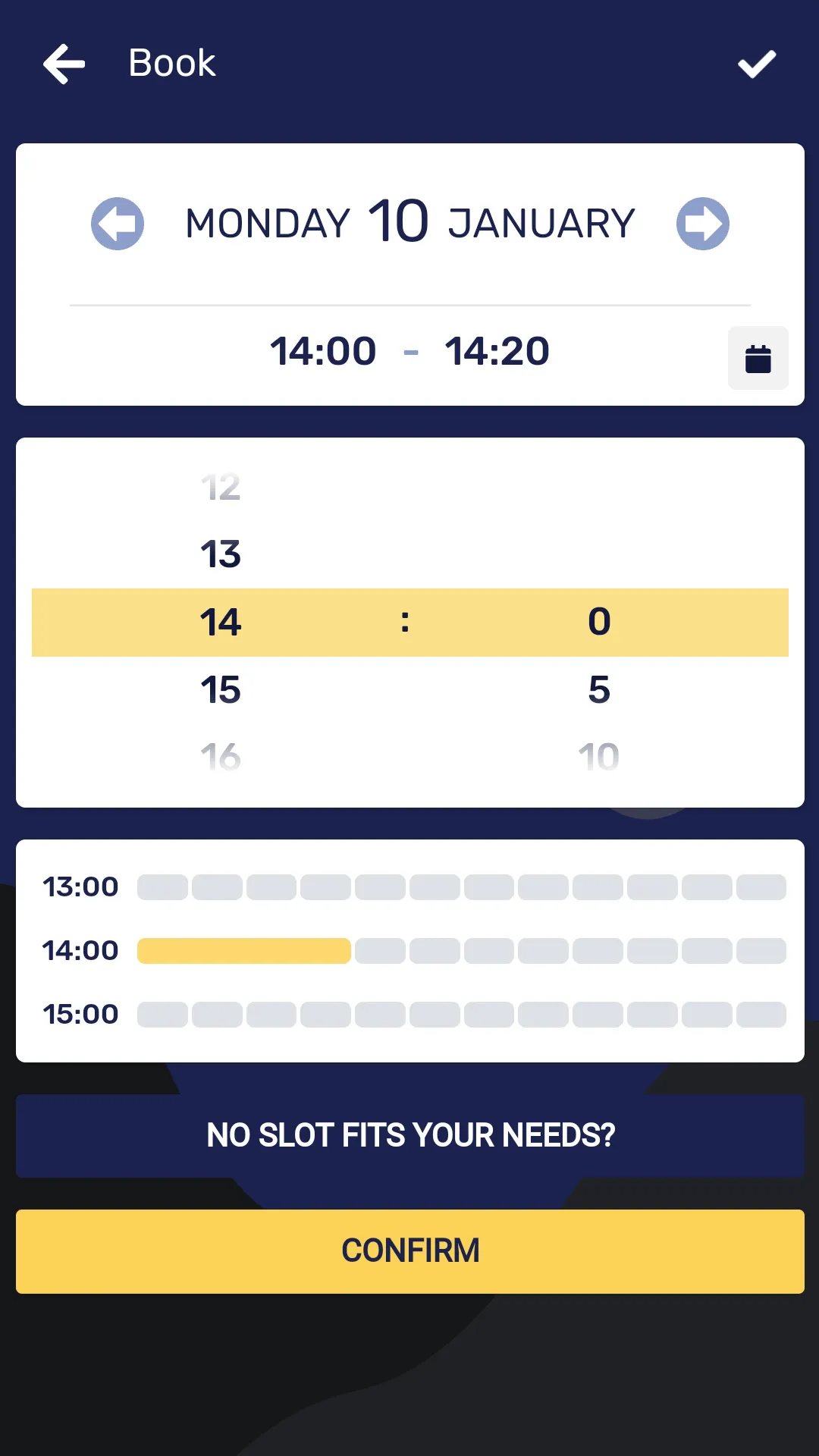The image size is (819, 1456).
Task: Select hour 15 in the picker
Action: 221,690
